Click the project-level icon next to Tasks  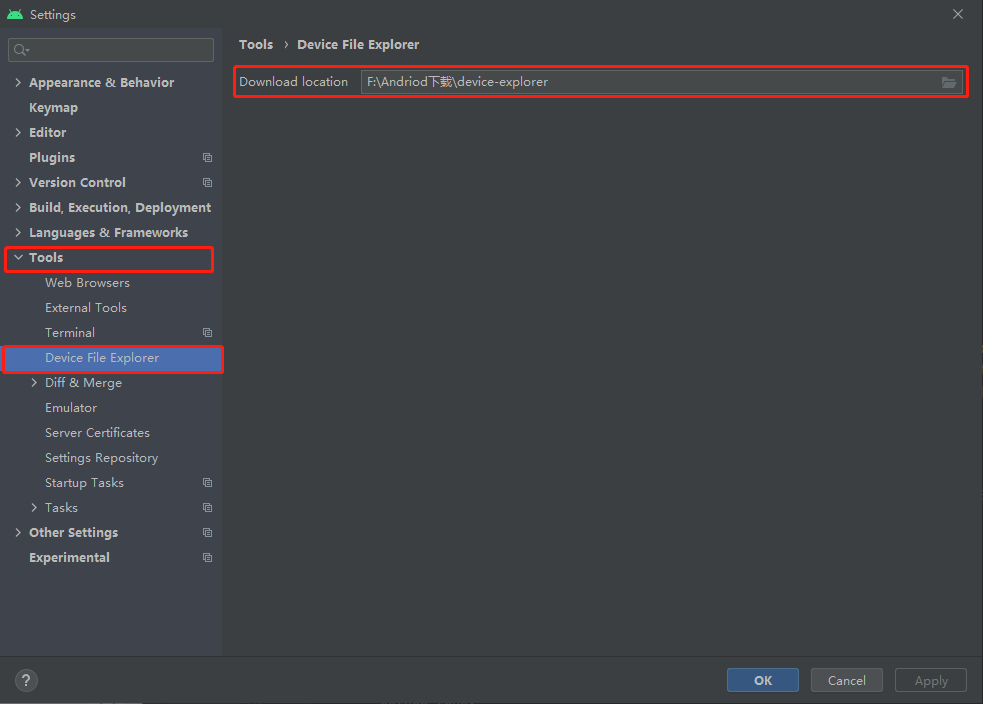click(208, 508)
